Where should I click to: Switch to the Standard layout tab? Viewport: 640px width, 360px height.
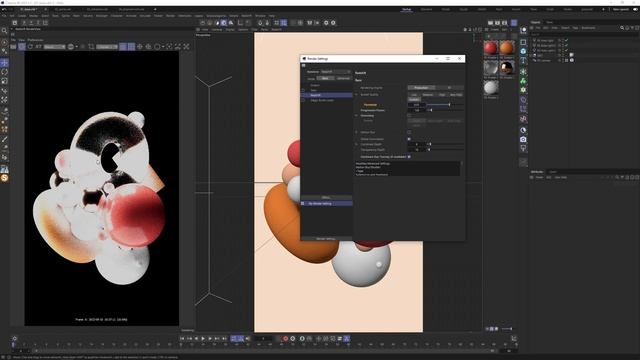coord(426,9)
